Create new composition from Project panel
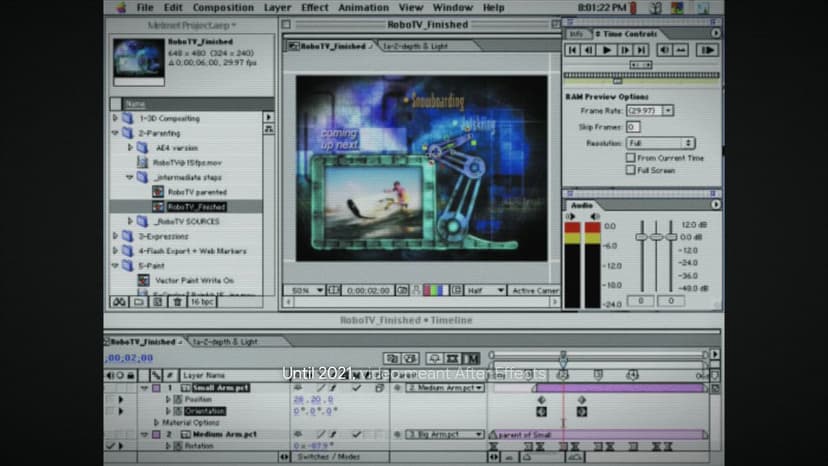 [x=157, y=302]
